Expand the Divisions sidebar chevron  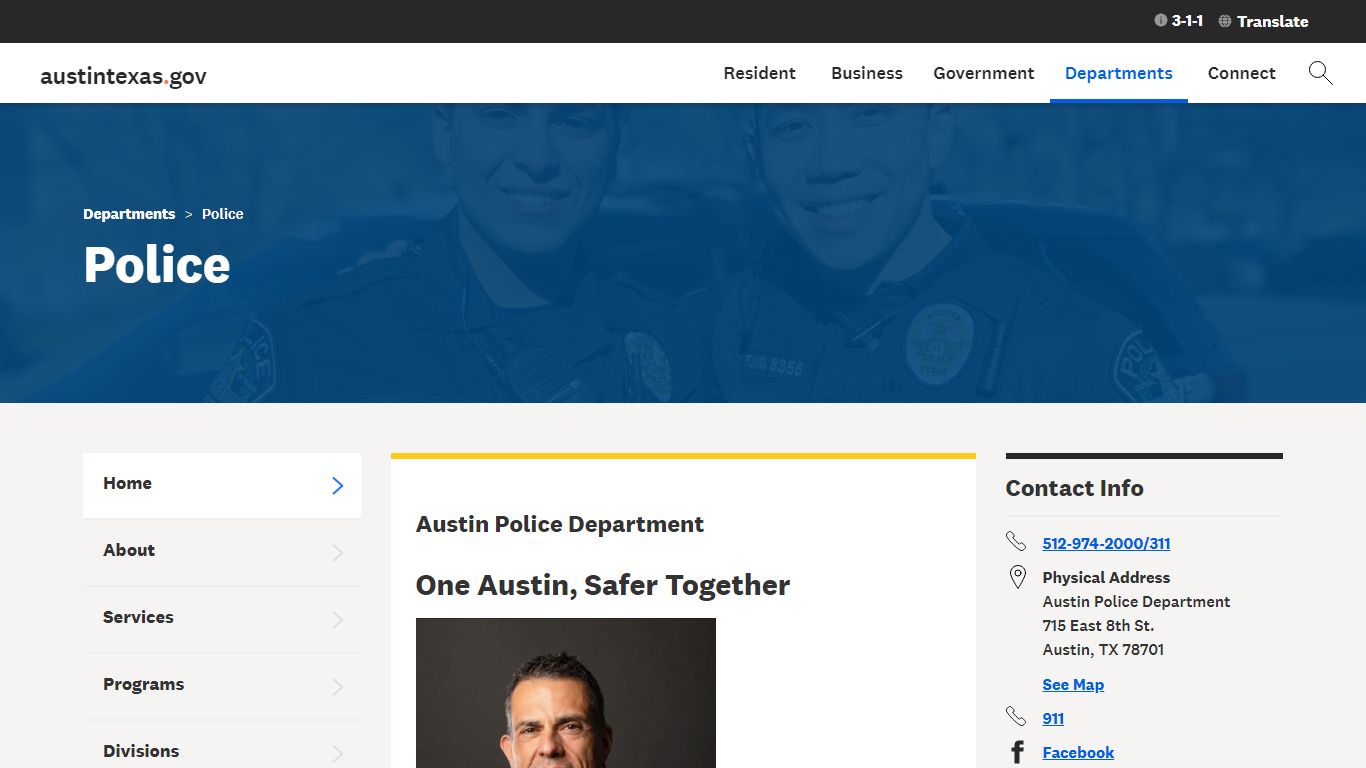point(337,754)
